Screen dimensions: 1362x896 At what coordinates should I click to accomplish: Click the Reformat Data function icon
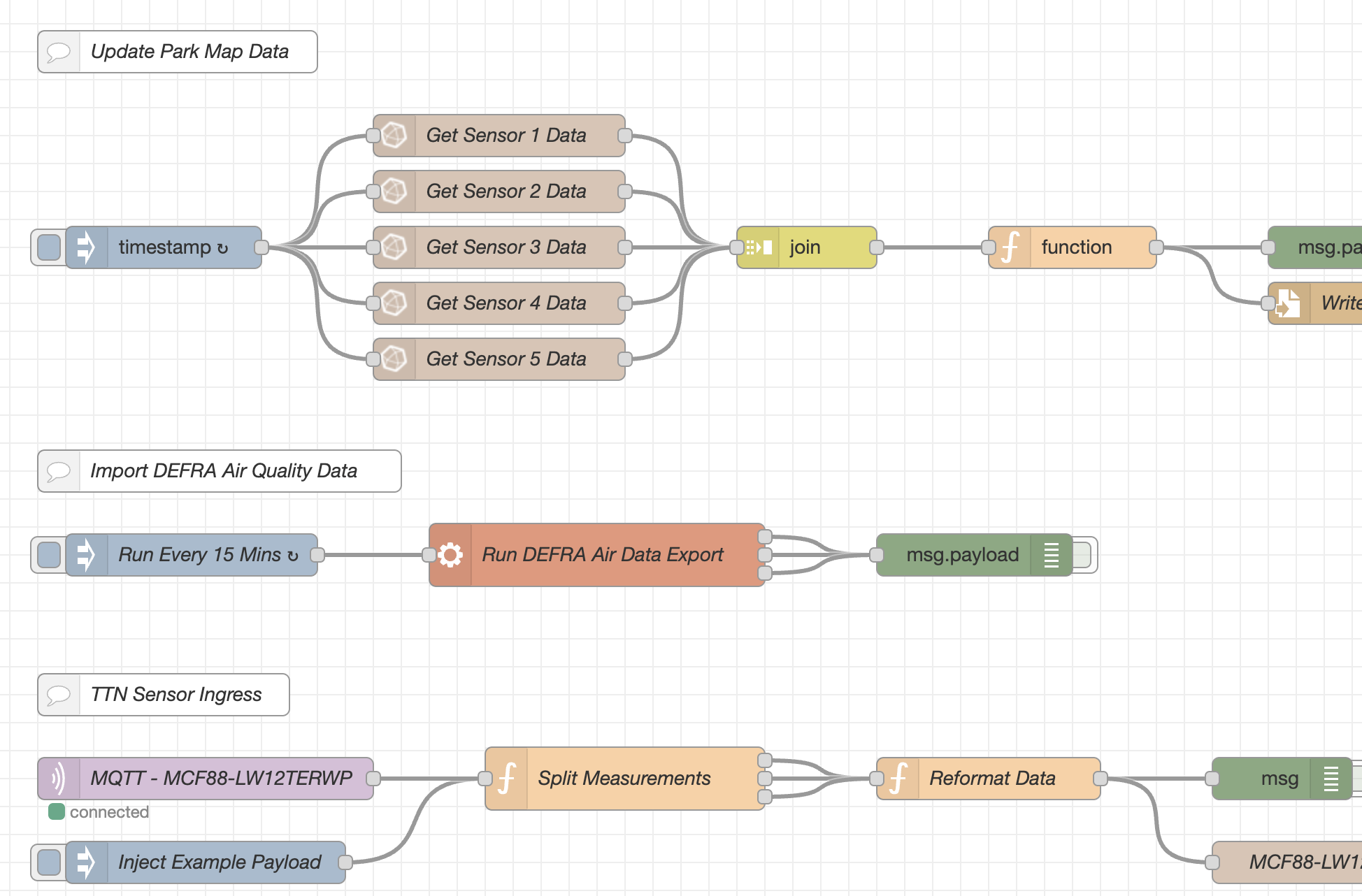tap(898, 779)
